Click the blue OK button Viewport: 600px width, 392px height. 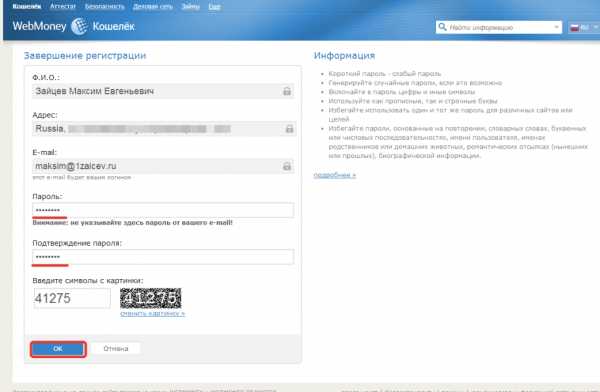(x=58, y=349)
